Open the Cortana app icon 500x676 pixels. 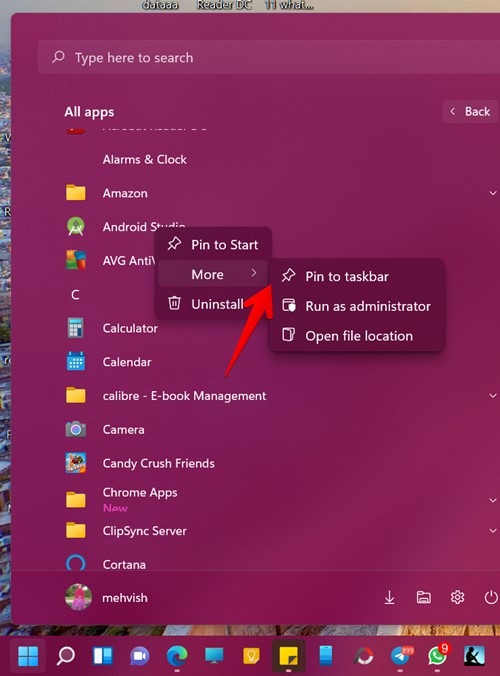click(x=76, y=563)
